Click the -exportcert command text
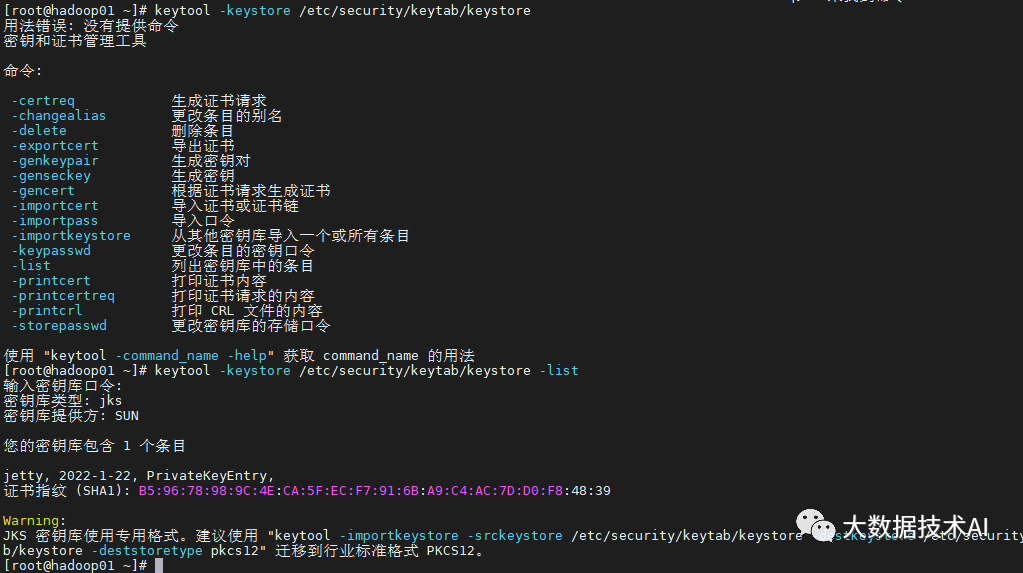Image resolution: width=1023 pixels, height=573 pixels. pos(55,146)
